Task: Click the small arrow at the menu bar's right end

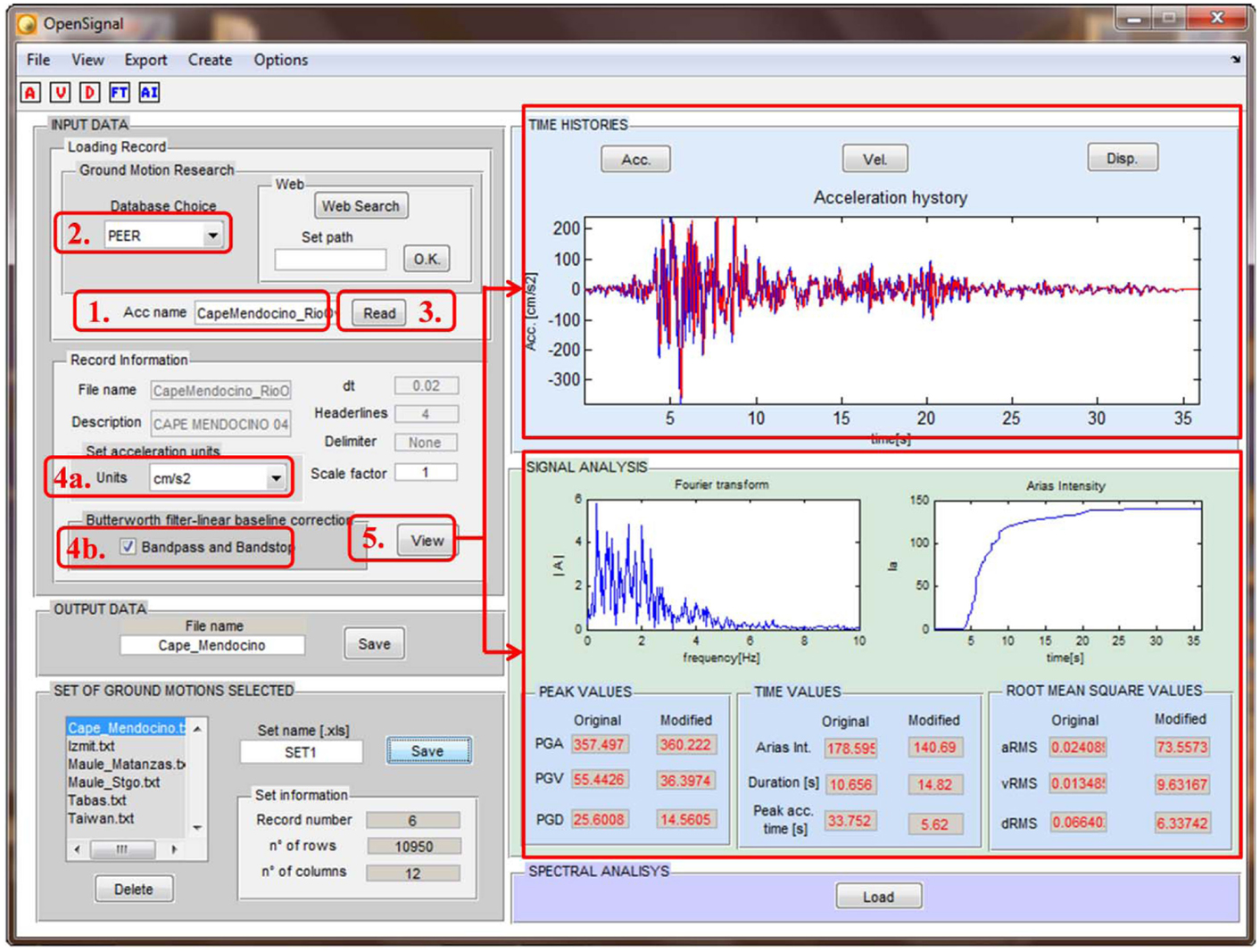Action: pos(1236,60)
